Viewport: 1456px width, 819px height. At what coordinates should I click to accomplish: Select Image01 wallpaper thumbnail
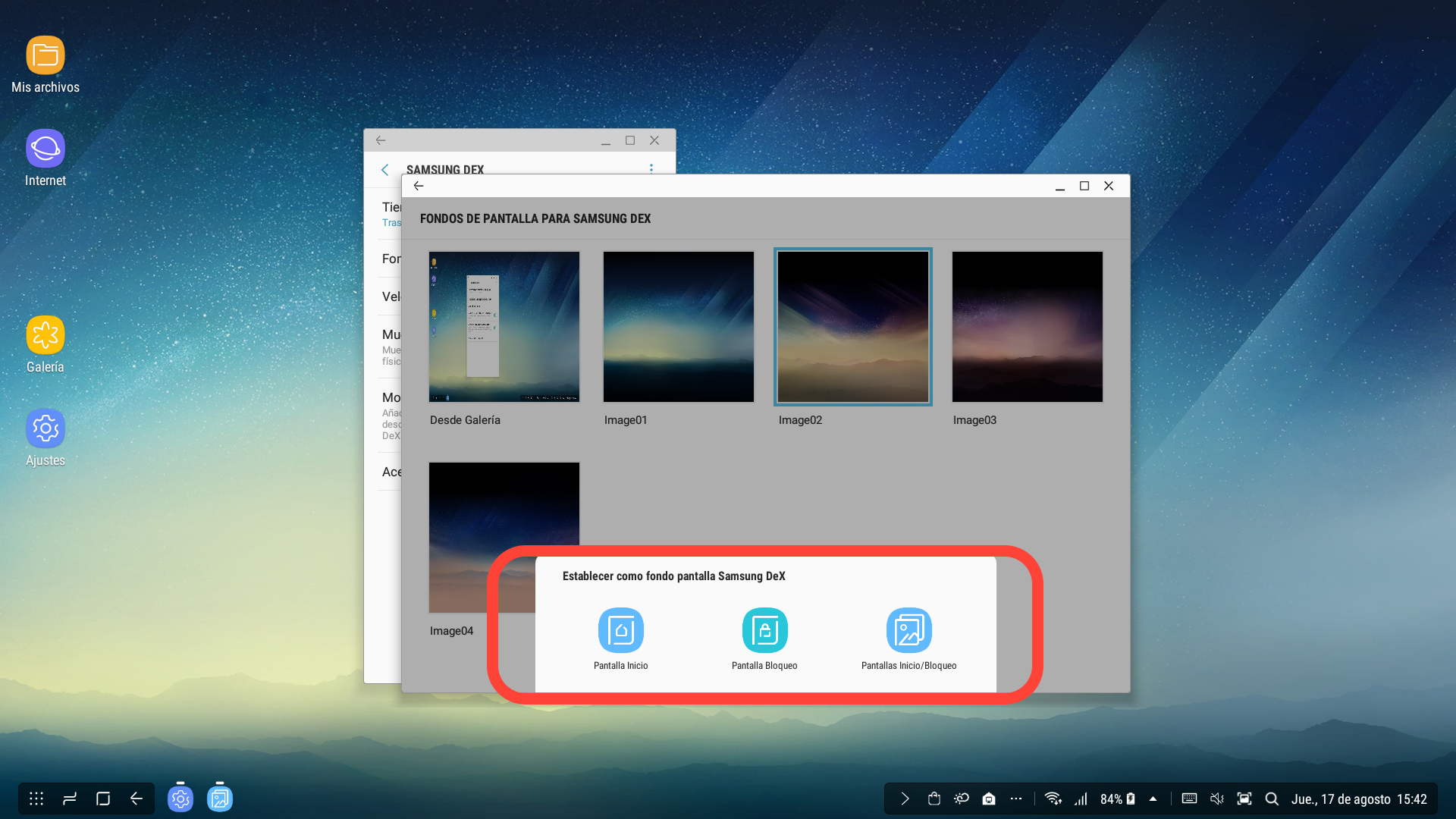tap(679, 327)
